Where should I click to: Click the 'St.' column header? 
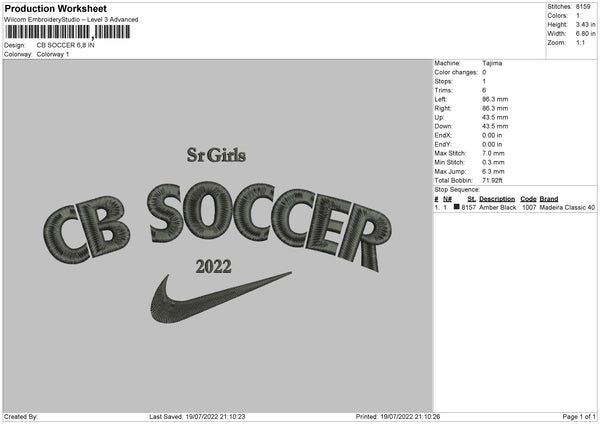point(471,199)
